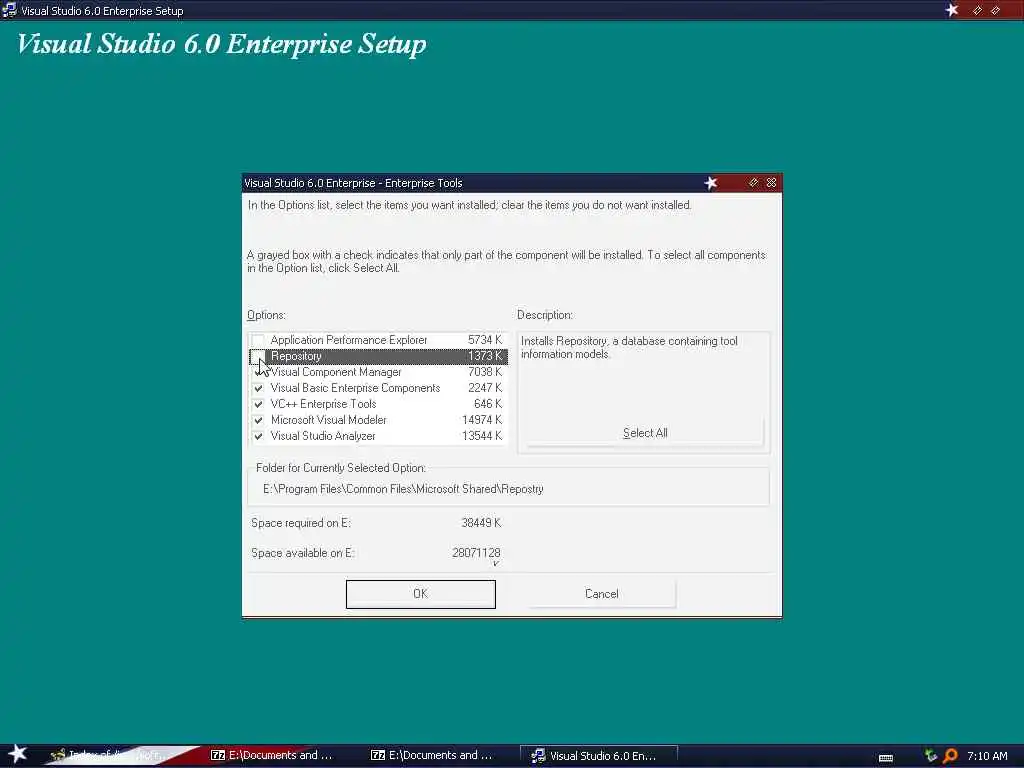The image size is (1024, 768).
Task: Click the 38449 K space required value
Action: 481,523
